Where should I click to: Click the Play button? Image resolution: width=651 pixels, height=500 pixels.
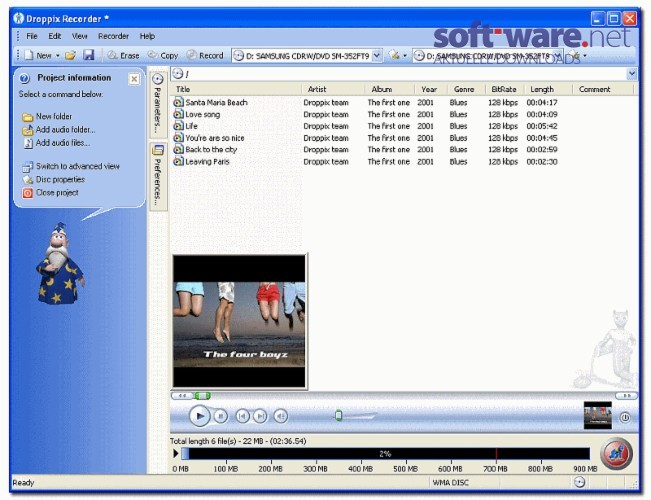click(199, 415)
